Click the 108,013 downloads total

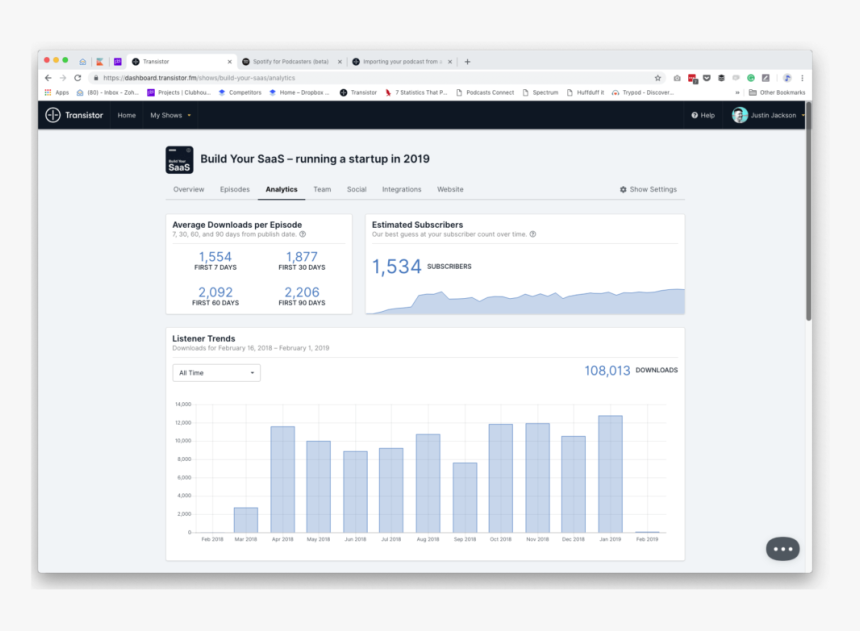click(607, 370)
